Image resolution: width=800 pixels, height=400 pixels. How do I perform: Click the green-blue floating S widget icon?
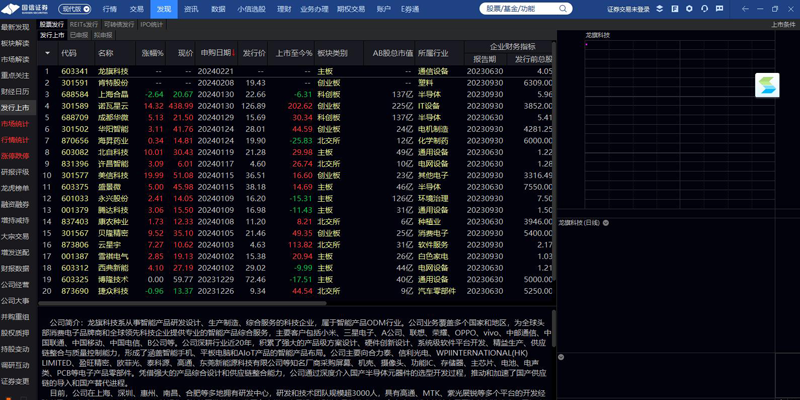pyautogui.click(x=767, y=85)
